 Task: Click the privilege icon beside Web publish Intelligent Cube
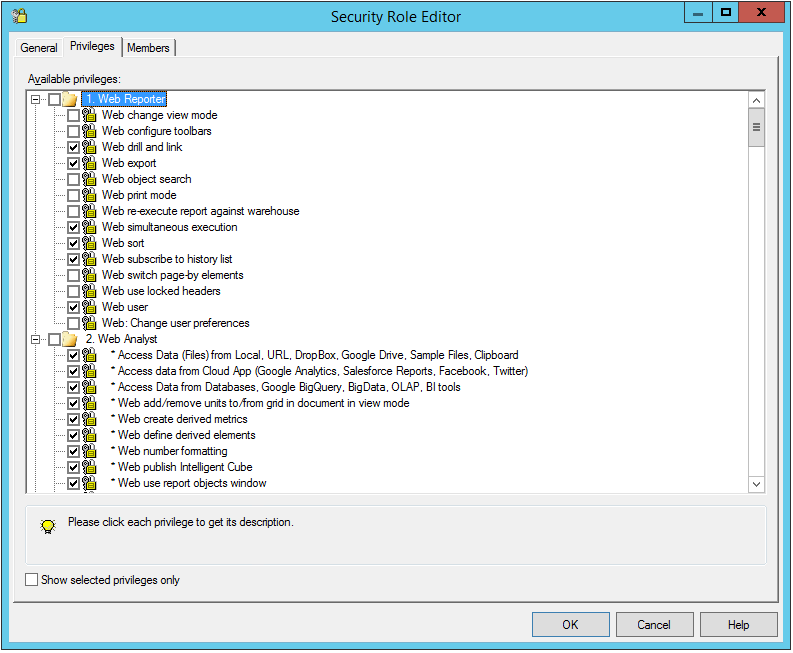89,467
